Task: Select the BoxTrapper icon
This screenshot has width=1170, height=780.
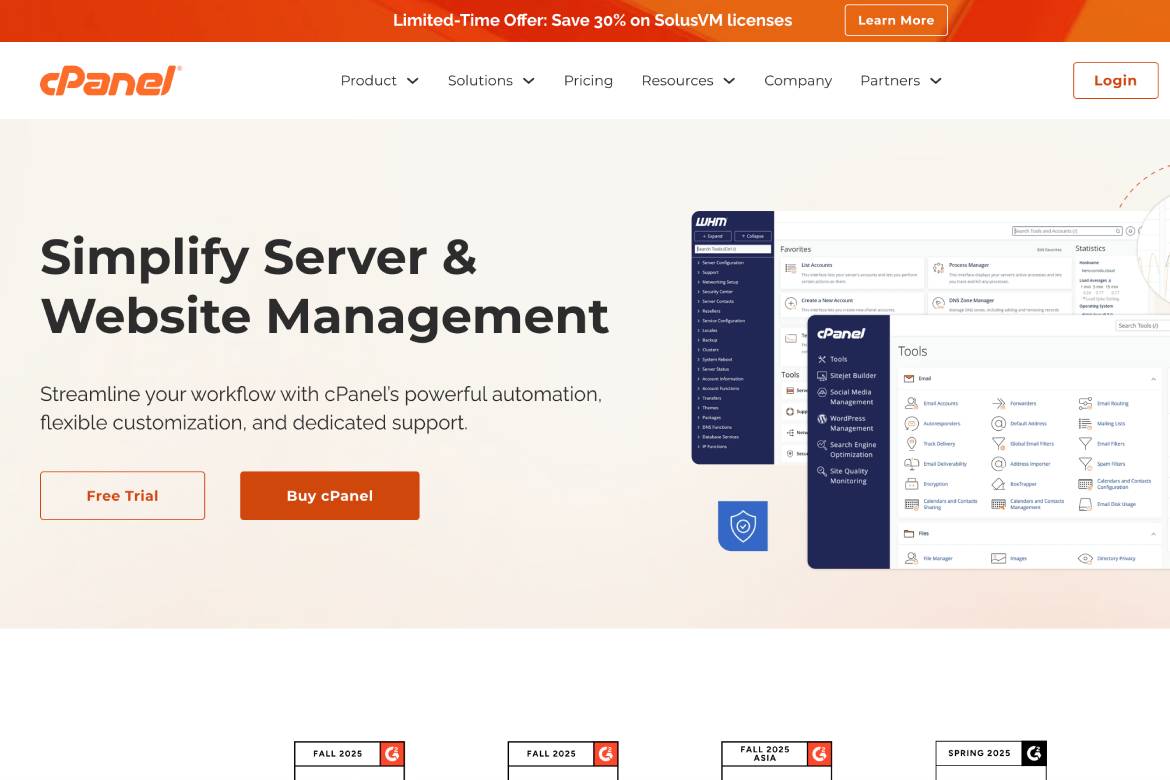Action: click(x=998, y=484)
